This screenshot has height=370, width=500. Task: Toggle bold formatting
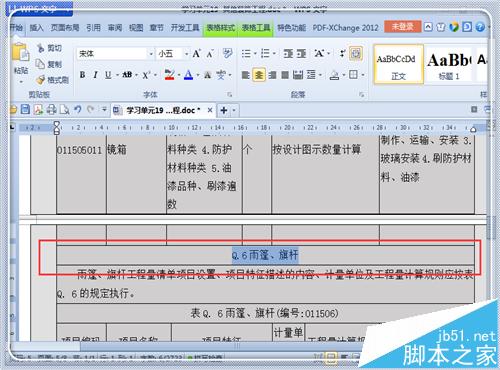point(82,75)
